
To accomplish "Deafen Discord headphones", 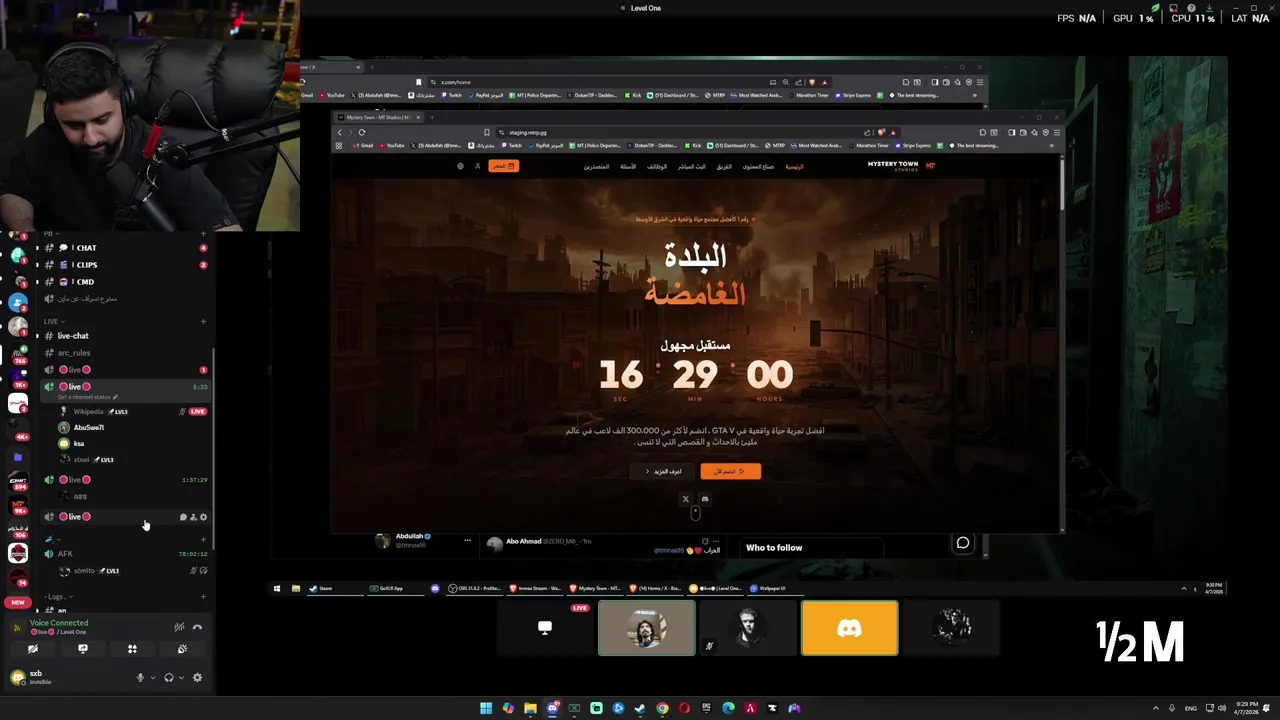I will pyautogui.click(x=168, y=678).
